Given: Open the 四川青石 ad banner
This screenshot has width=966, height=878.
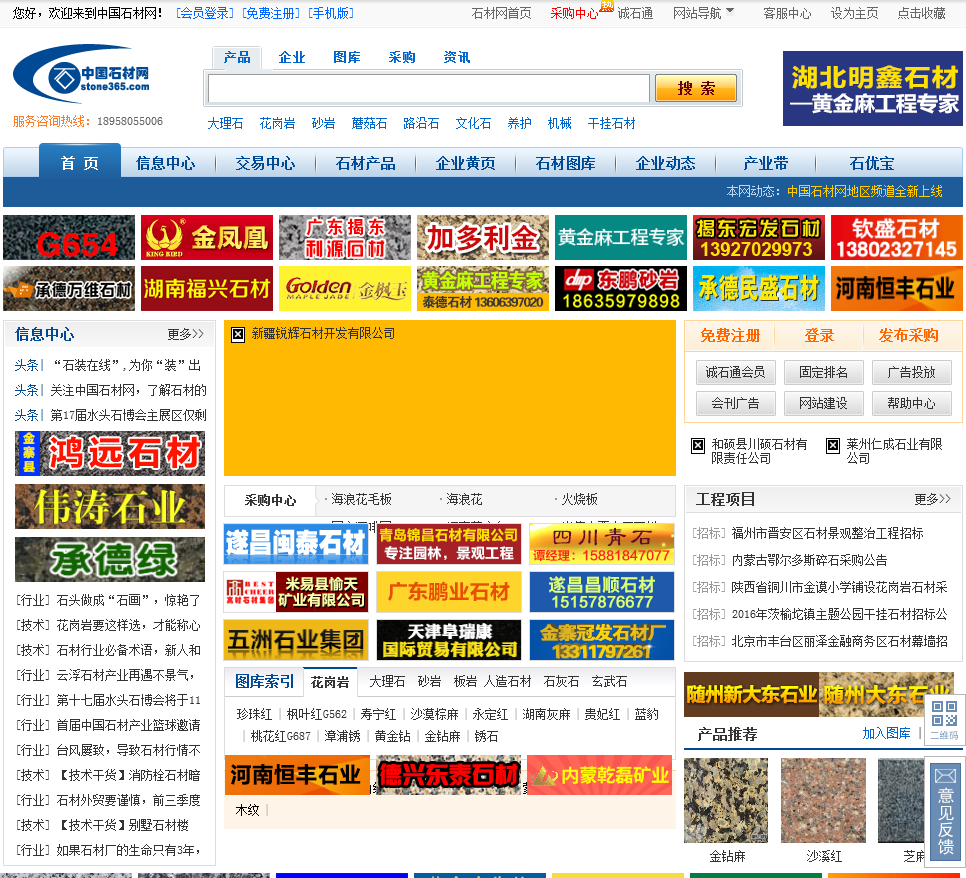Looking at the screenshot, I should 602,544.
